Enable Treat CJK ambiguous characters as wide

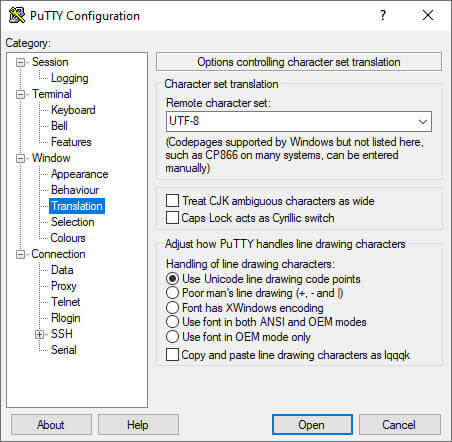172,201
